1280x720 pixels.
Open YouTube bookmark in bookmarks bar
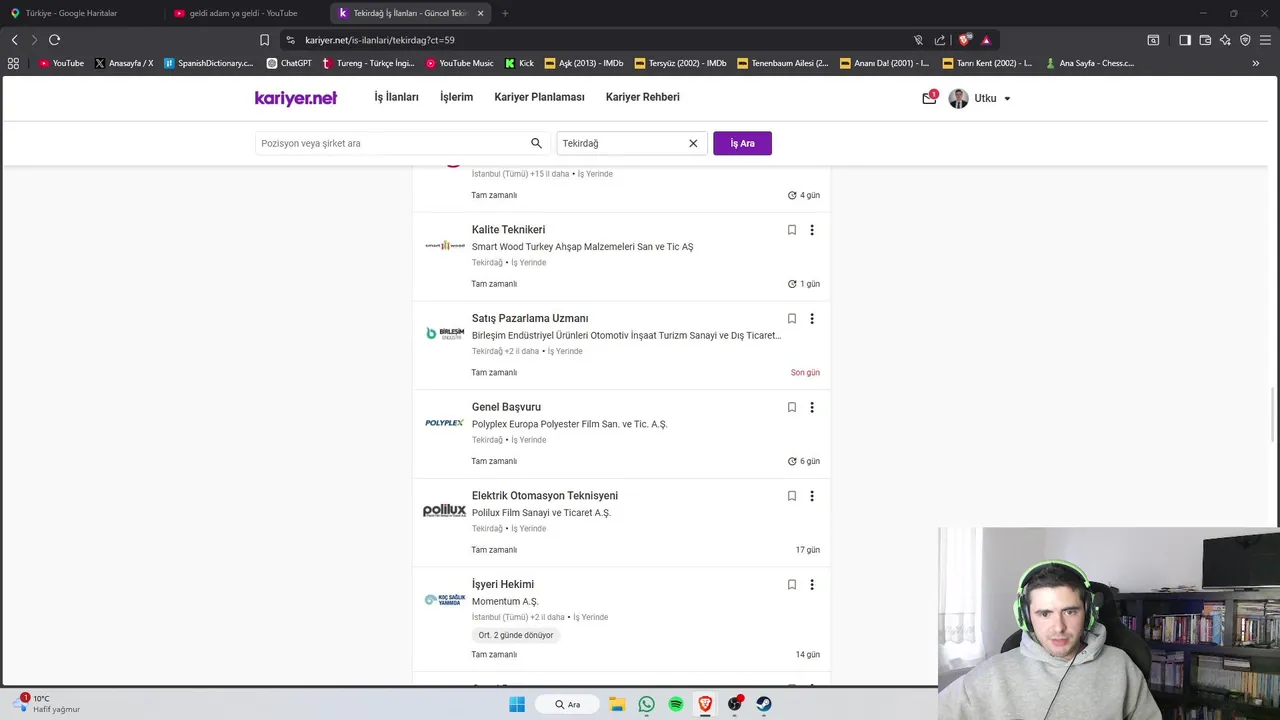pos(61,63)
